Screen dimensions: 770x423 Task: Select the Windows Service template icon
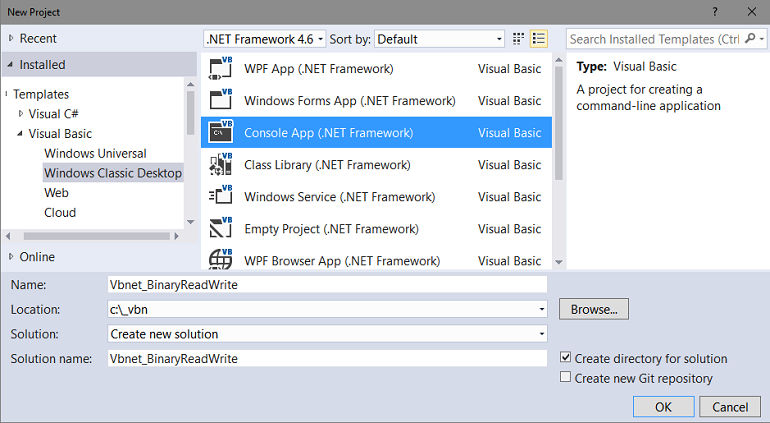220,196
